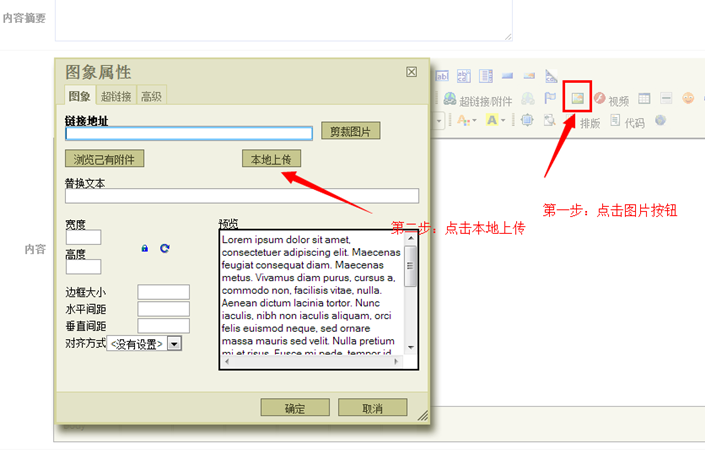Switch to the 高级 tab
The width and height of the screenshot is (705, 454).
150,96
